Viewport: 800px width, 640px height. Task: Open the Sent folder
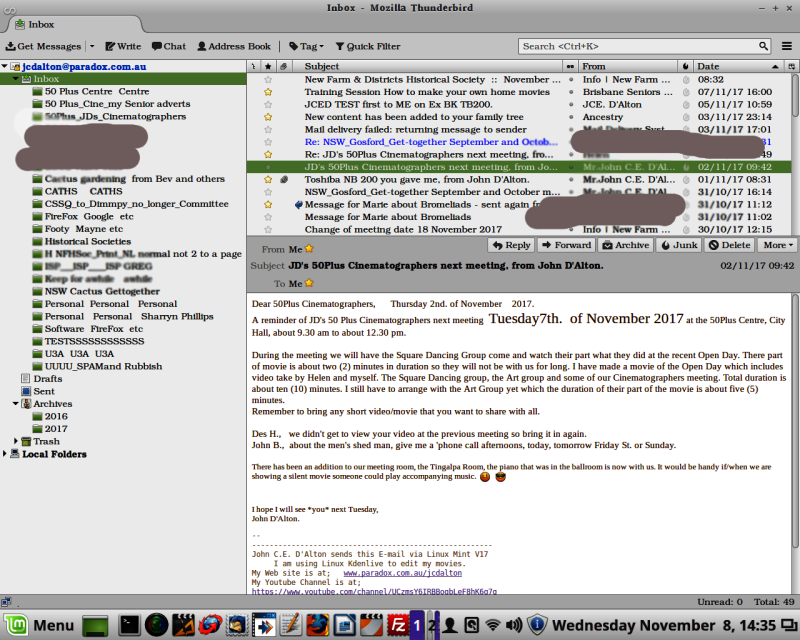tap(38, 391)
